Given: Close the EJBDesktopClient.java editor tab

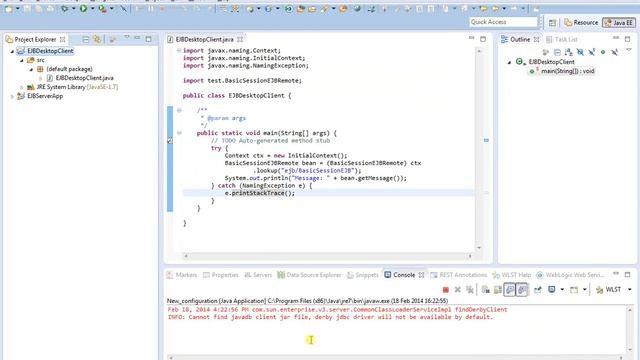Looking at the screenshot, I should (x=240, y=40).
